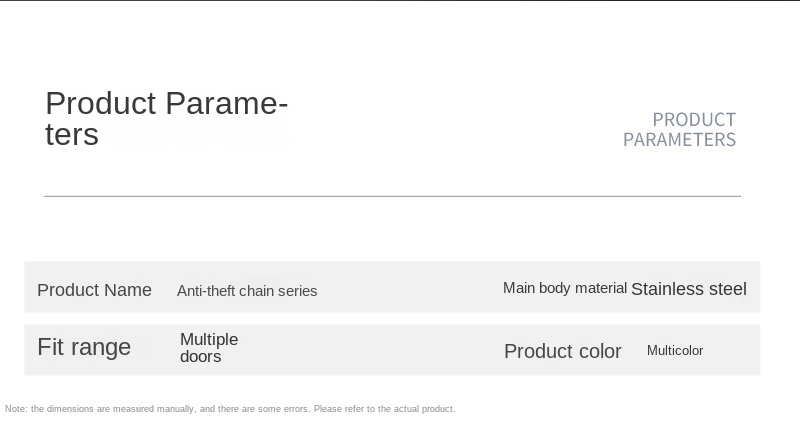This screenshot has width=800, height=439.
Task: Click "Parame-" in the large heading
Action: click(x=226, y=103)
